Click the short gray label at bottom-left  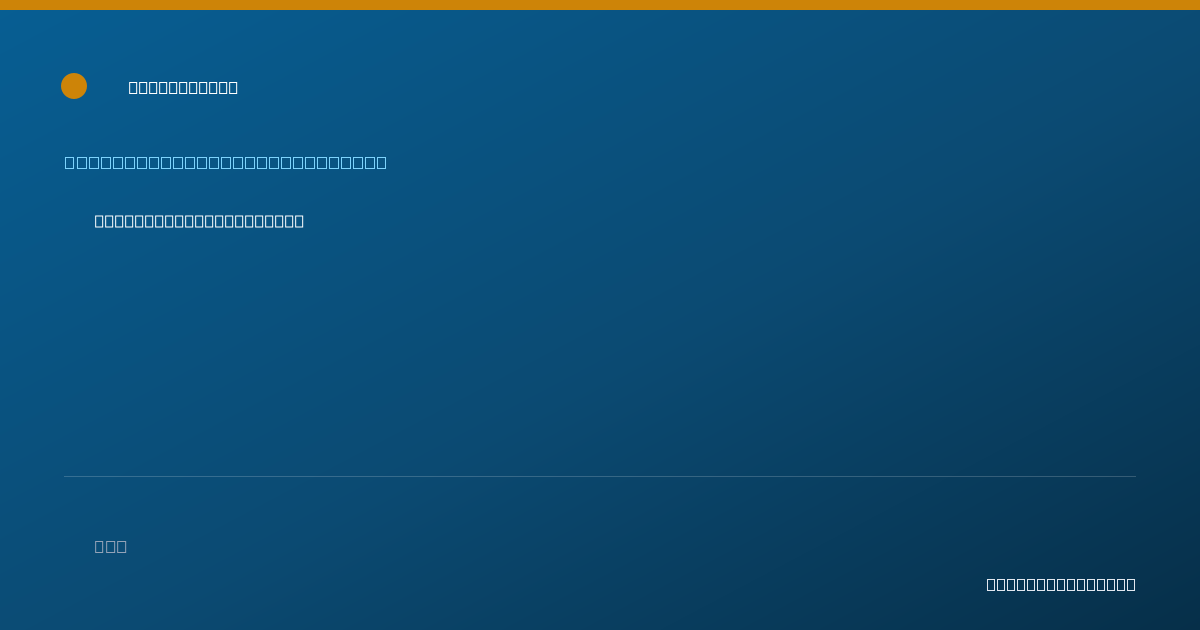(110, 546)
